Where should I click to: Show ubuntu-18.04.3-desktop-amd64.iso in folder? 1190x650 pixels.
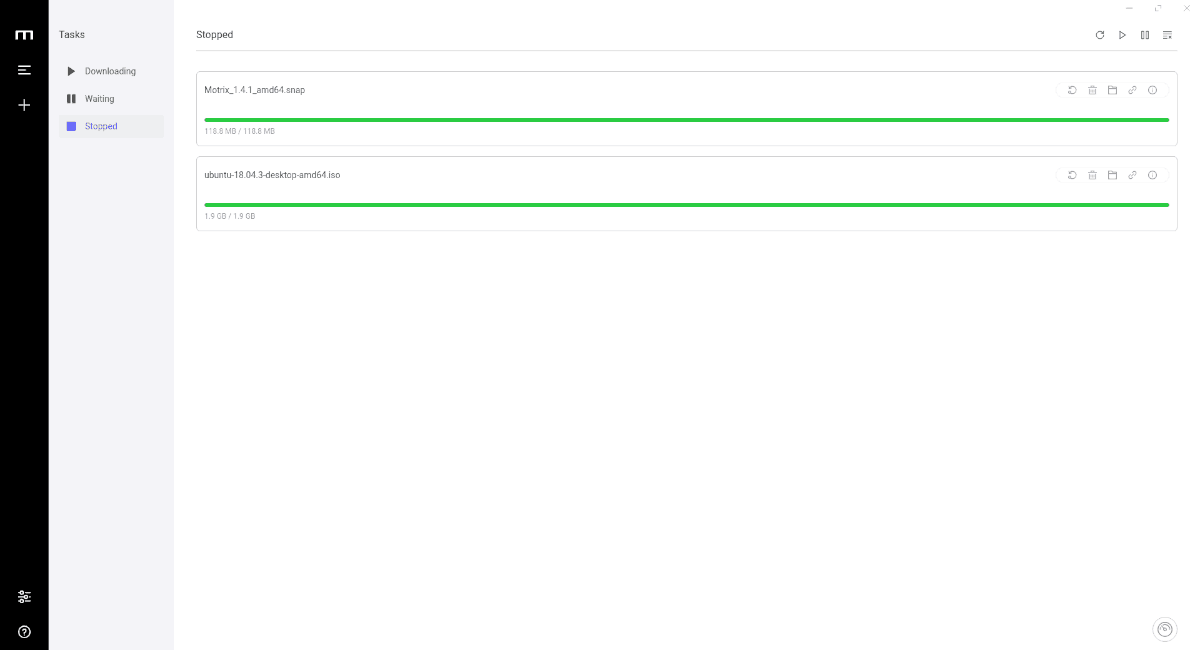coord(1113,175)
